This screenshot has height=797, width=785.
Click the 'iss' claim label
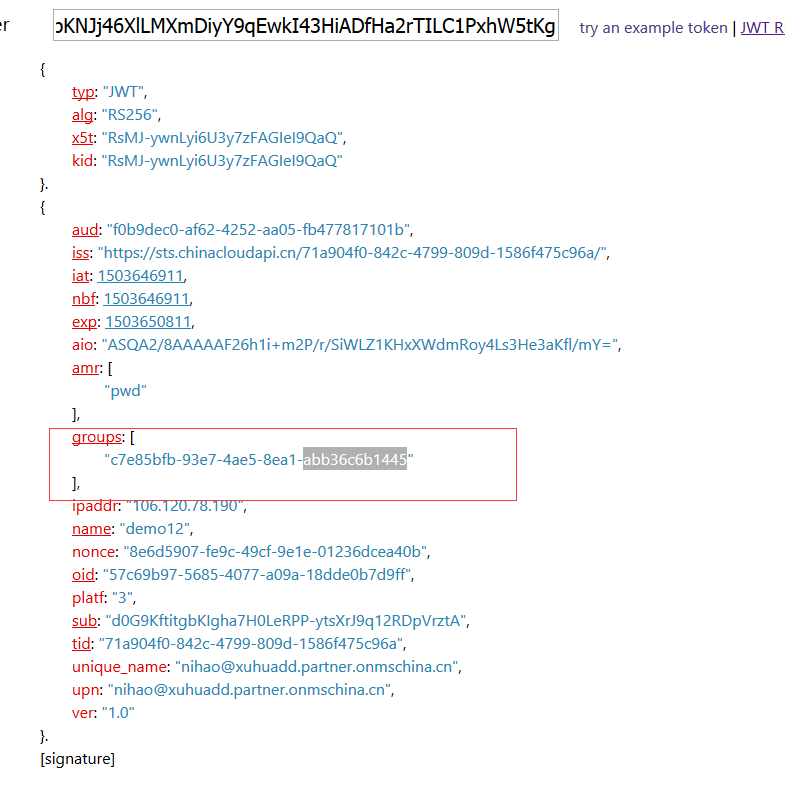pyautogui.click(x=82, y=253)
